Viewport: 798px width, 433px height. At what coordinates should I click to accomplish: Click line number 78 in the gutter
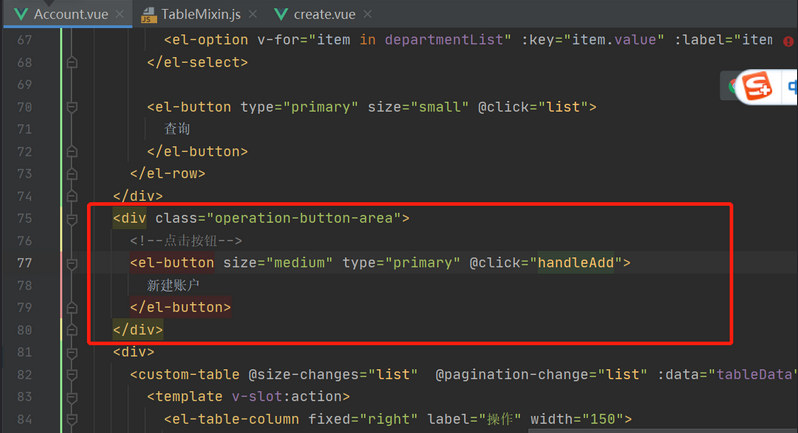24,285
